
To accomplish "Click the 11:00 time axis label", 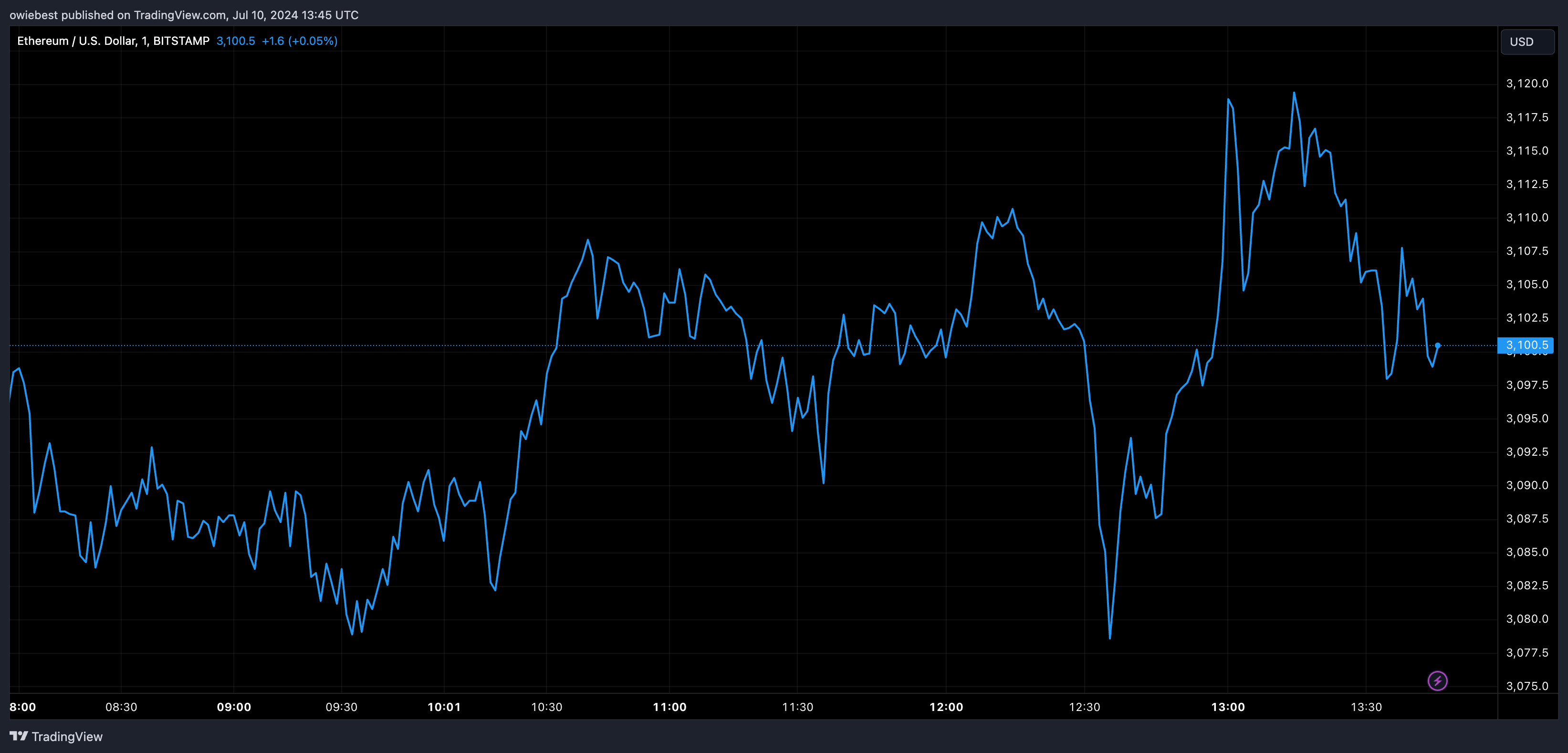I will click(x=669, y=707).
